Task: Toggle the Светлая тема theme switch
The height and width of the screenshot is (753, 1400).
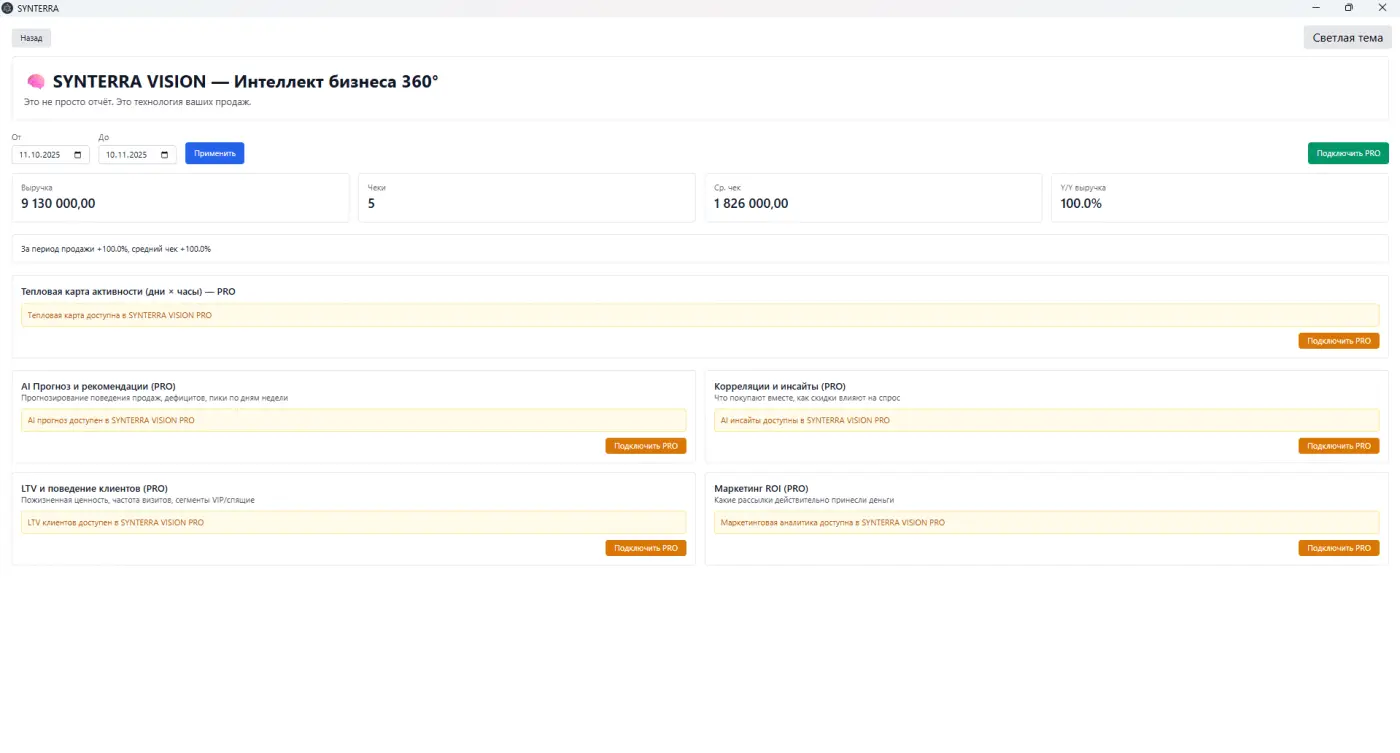Action: pos(1347,38)
